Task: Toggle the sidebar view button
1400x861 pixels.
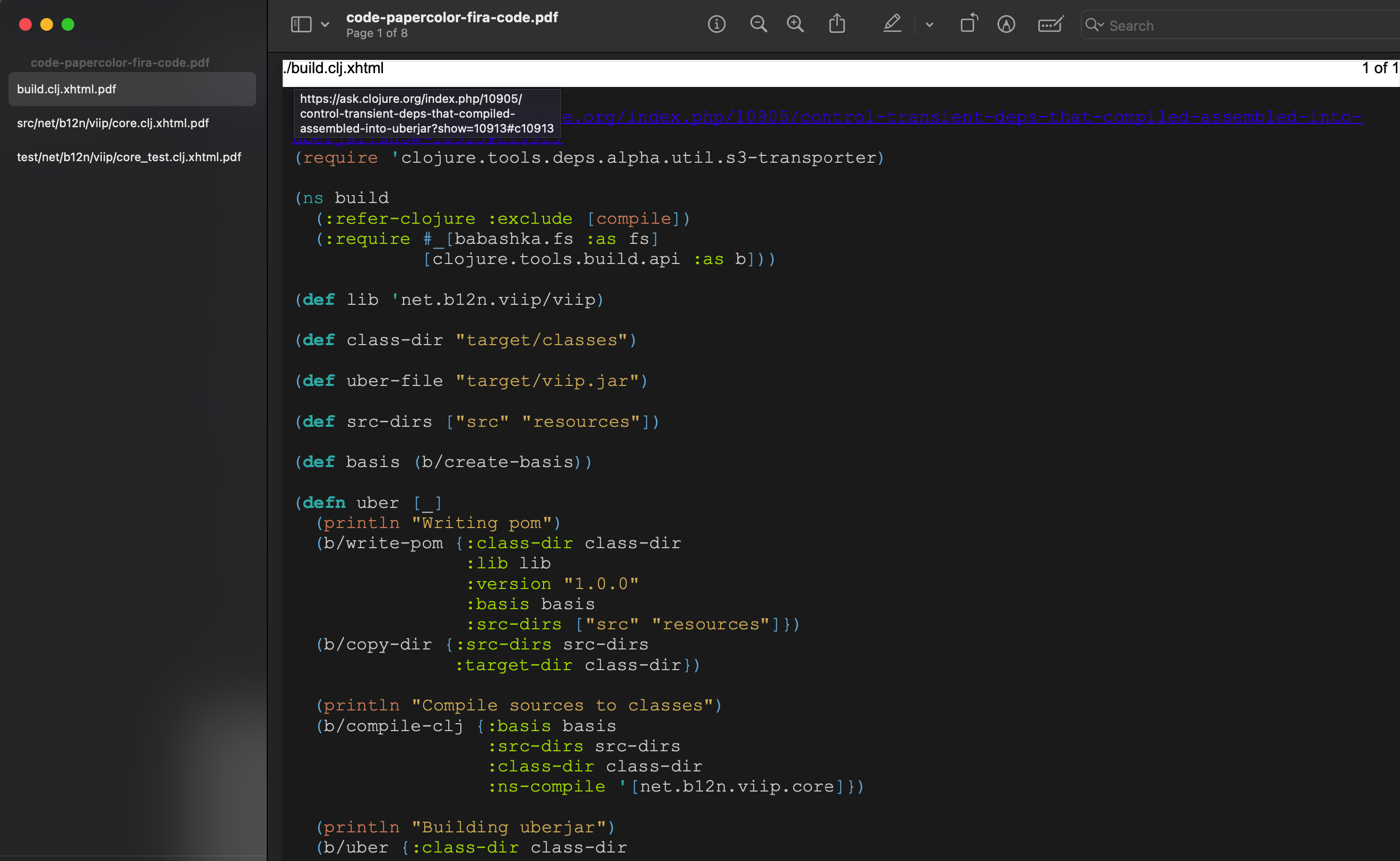Action: tap(301, 24)
